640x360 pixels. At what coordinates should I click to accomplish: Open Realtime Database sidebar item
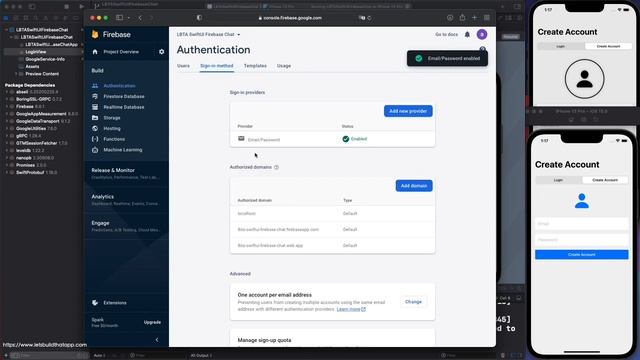click(x=124, y=107)
